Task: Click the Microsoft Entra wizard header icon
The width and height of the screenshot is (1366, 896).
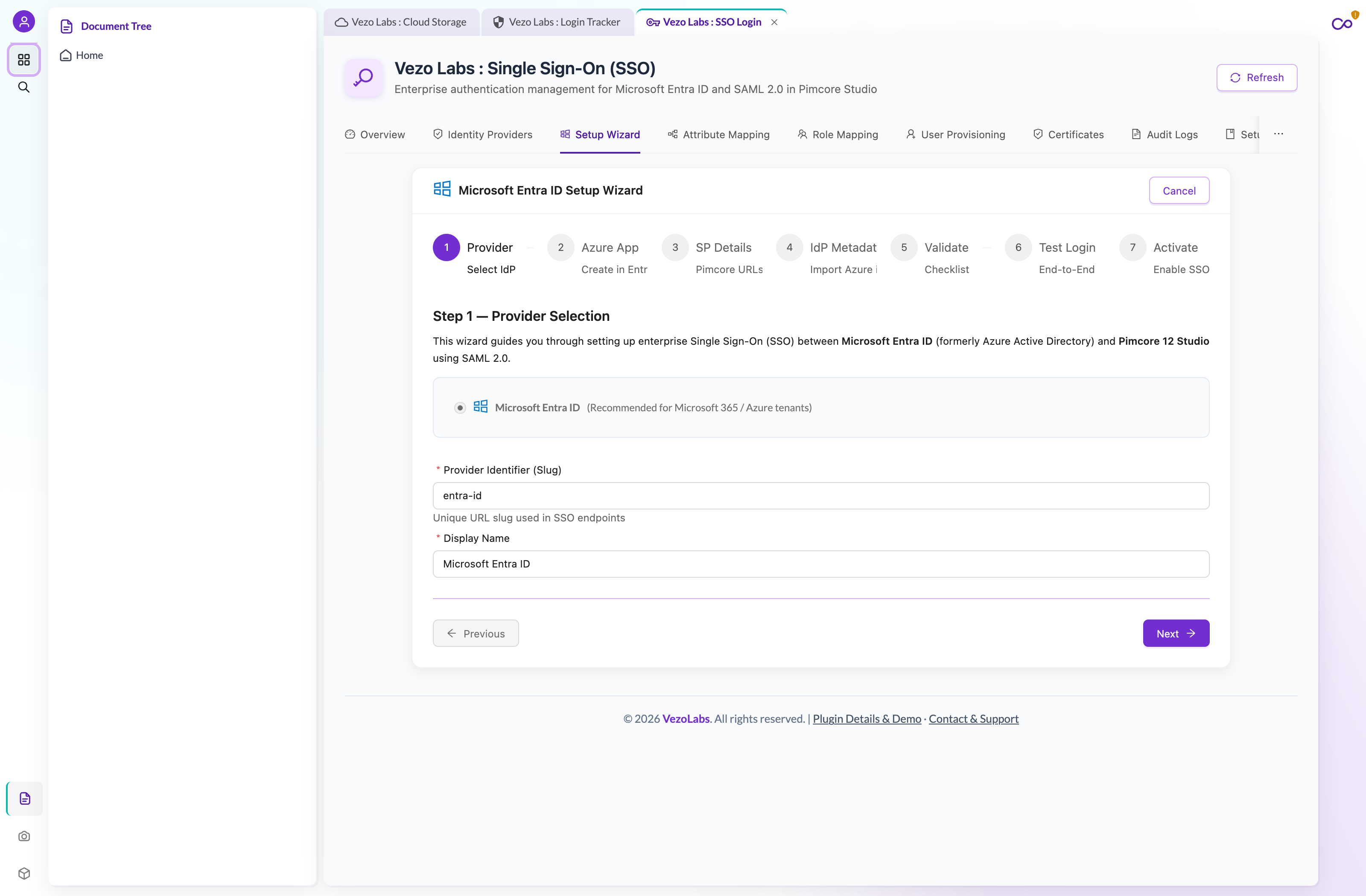Action: [442, 189]
